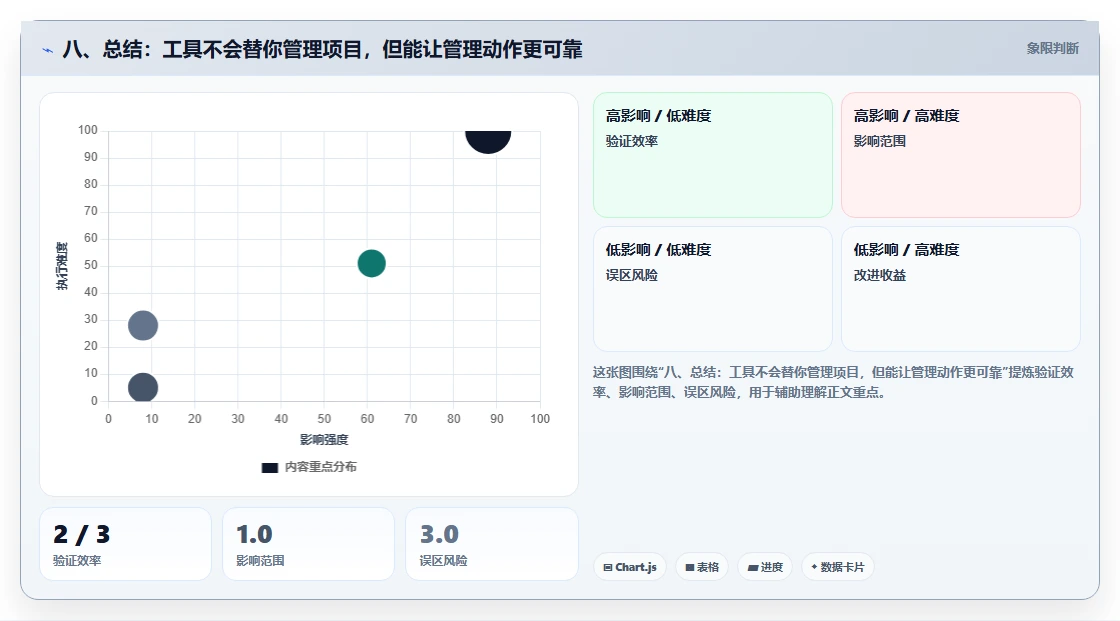Viewport: 1120px width, 621px height.
Task: Open the 2 / 3 验证效率 stat card
Action: (x=126, y=544)
